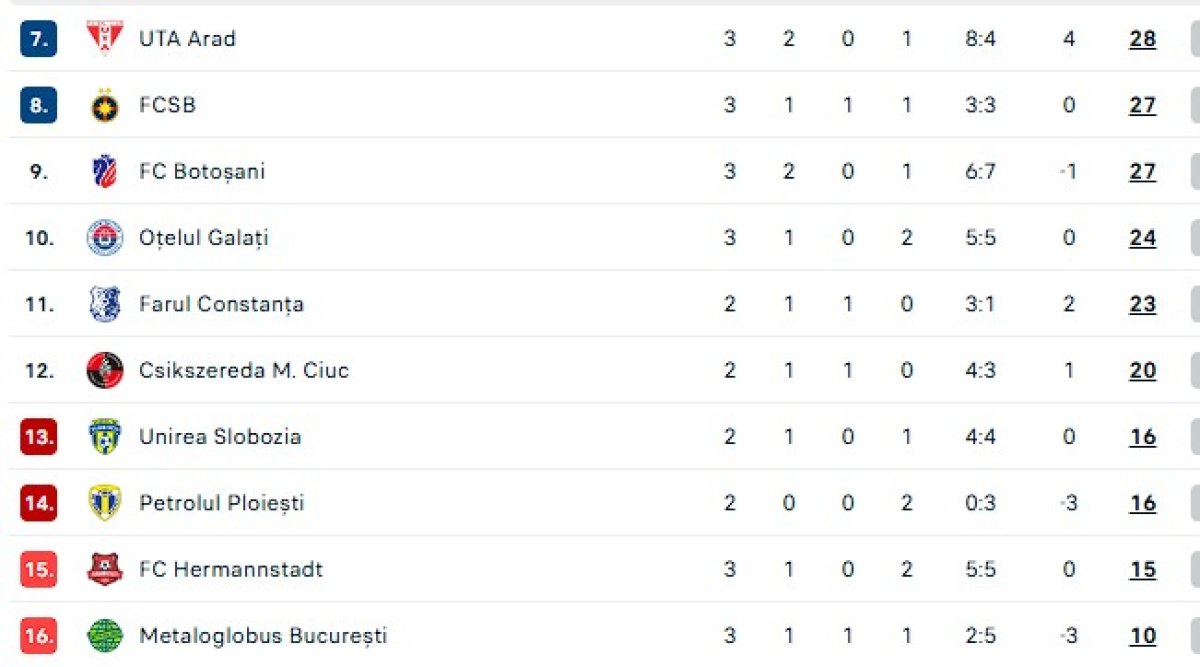Open the UTA Arad team name link
This screenshot has width=1200, height=667.
click(x=187, y=39)
